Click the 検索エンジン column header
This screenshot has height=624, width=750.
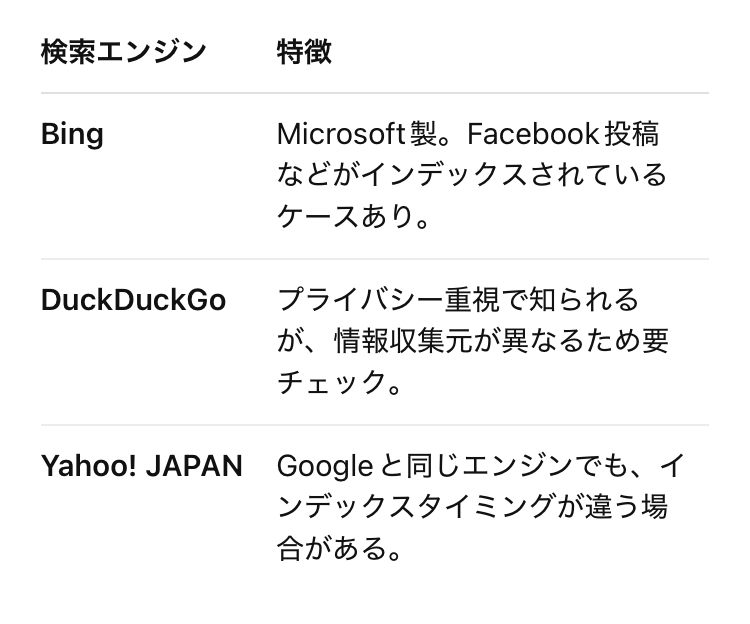[x=123, y=52]
